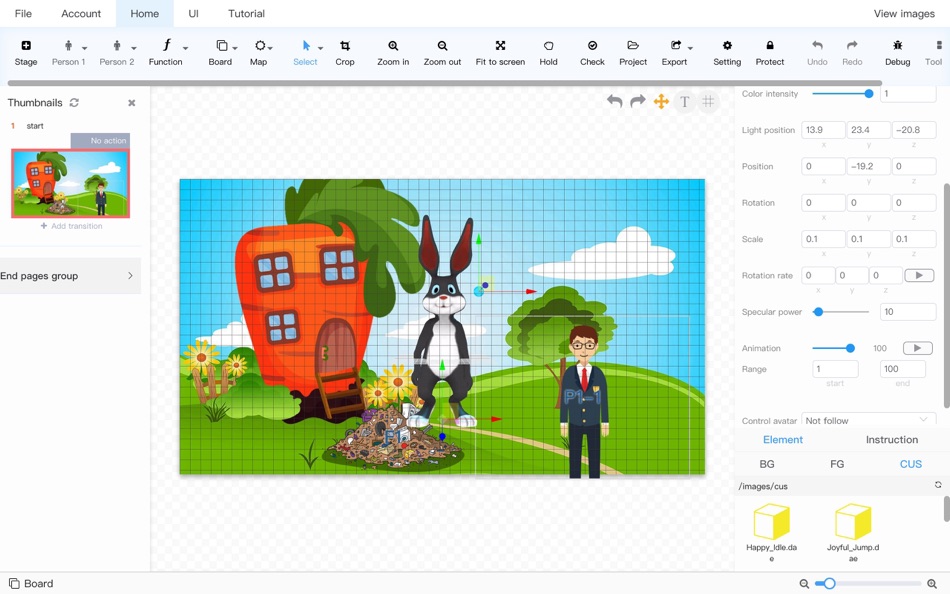Adjust the Animation speed slider
This screenshot has height=594, width=950.
[x=834, y=348]
